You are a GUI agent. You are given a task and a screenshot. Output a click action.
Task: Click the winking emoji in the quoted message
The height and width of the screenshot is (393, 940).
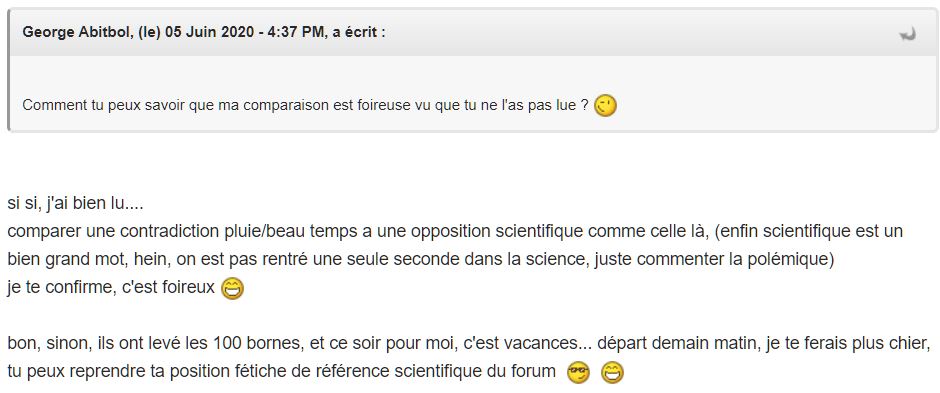(605, 106)
